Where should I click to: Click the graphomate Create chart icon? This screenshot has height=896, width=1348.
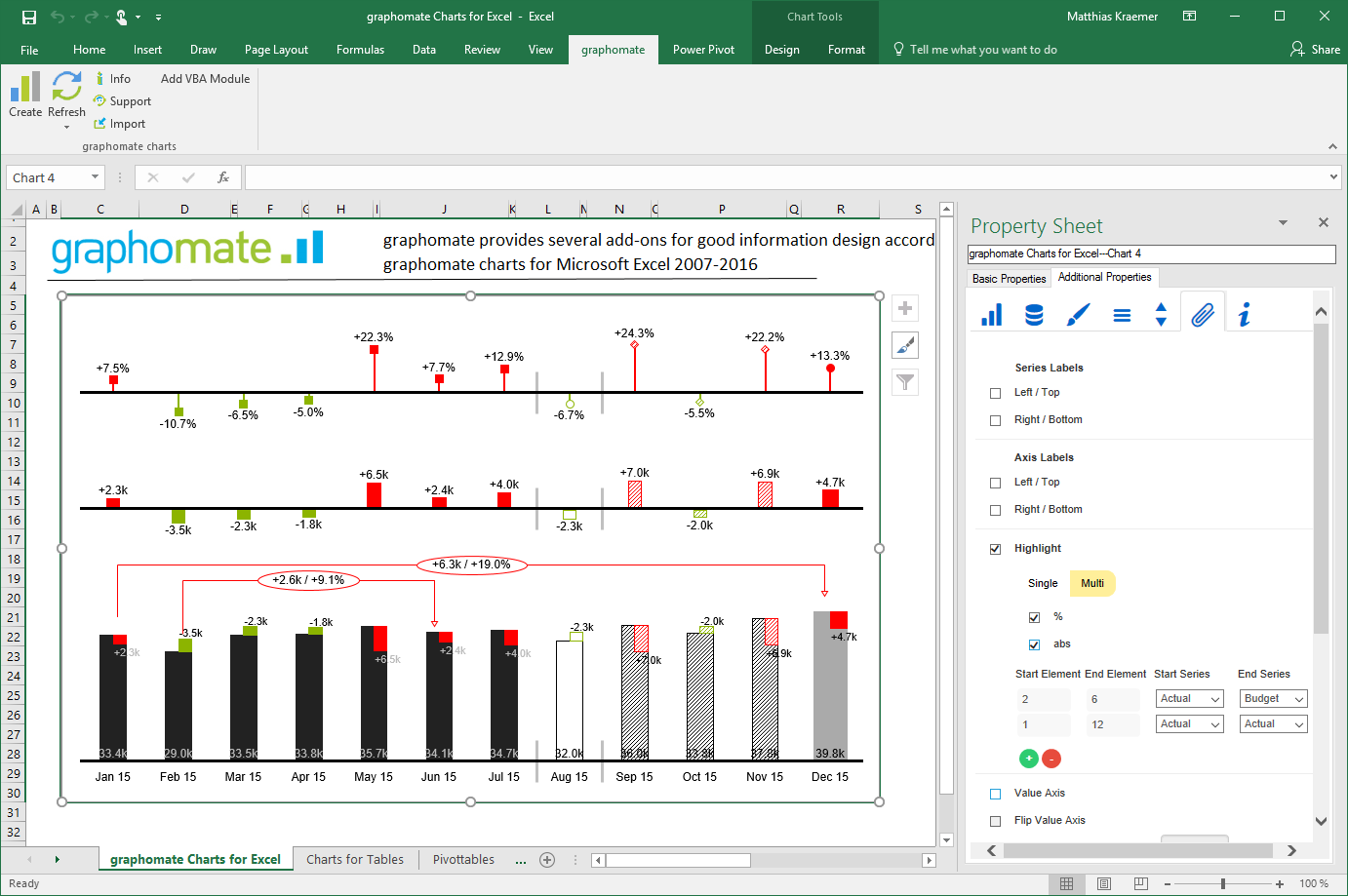coord(25,88)
